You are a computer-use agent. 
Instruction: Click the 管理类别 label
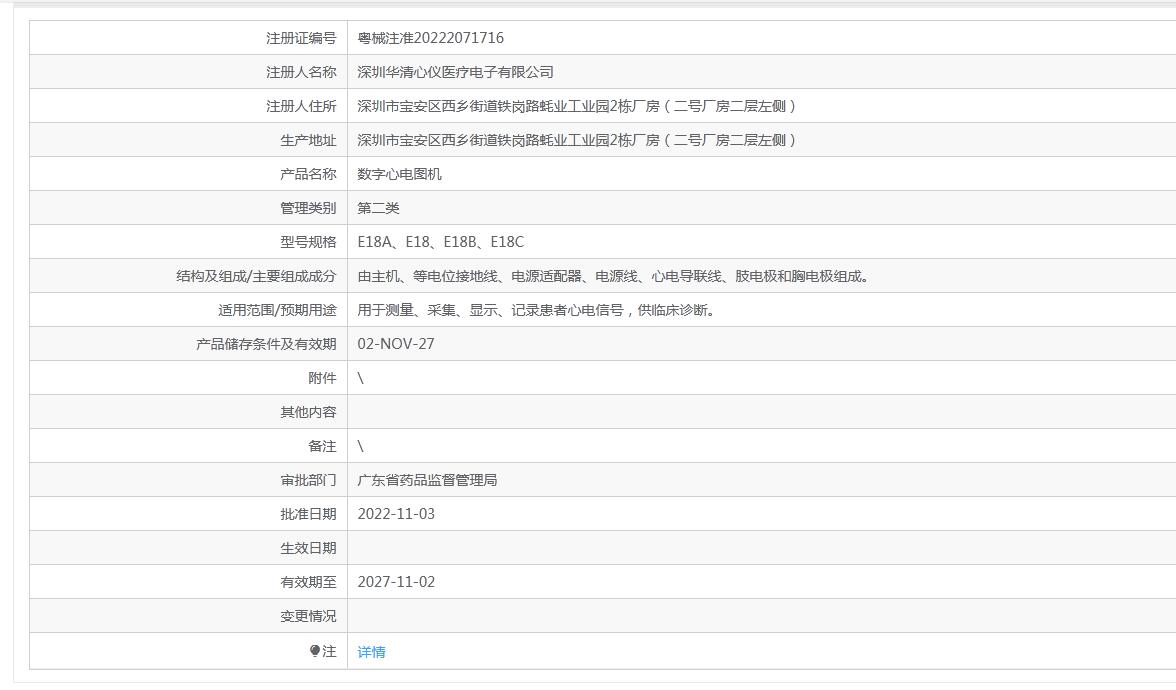(308, 208)
